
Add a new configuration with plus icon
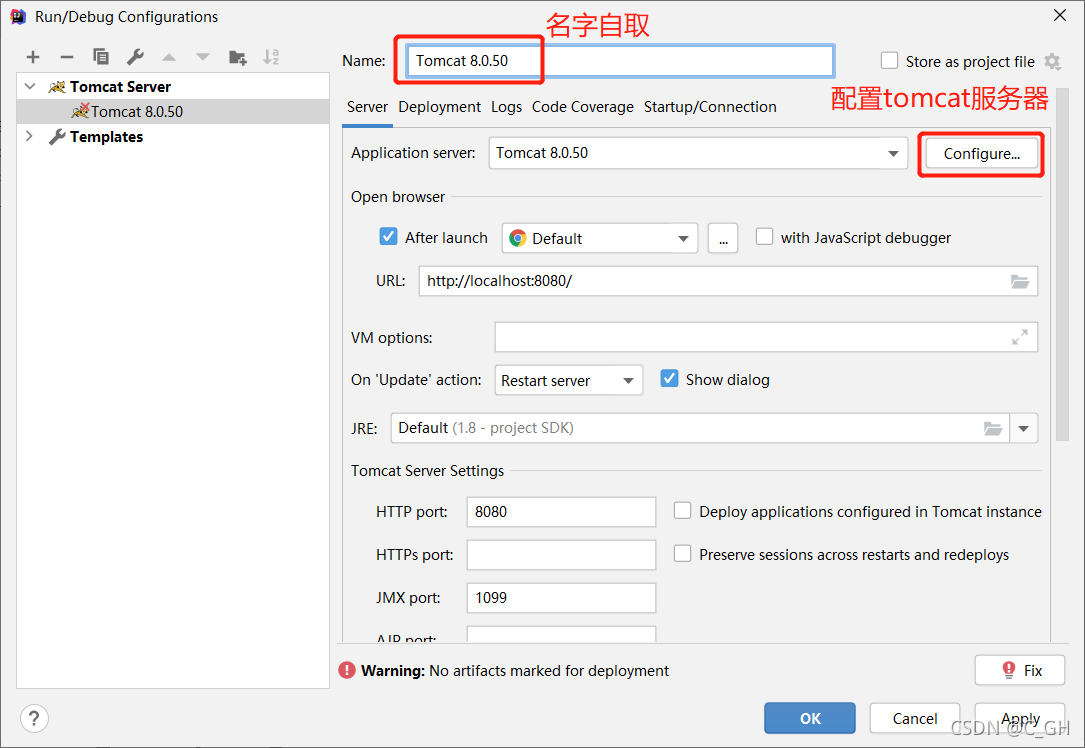pos(33,57)
